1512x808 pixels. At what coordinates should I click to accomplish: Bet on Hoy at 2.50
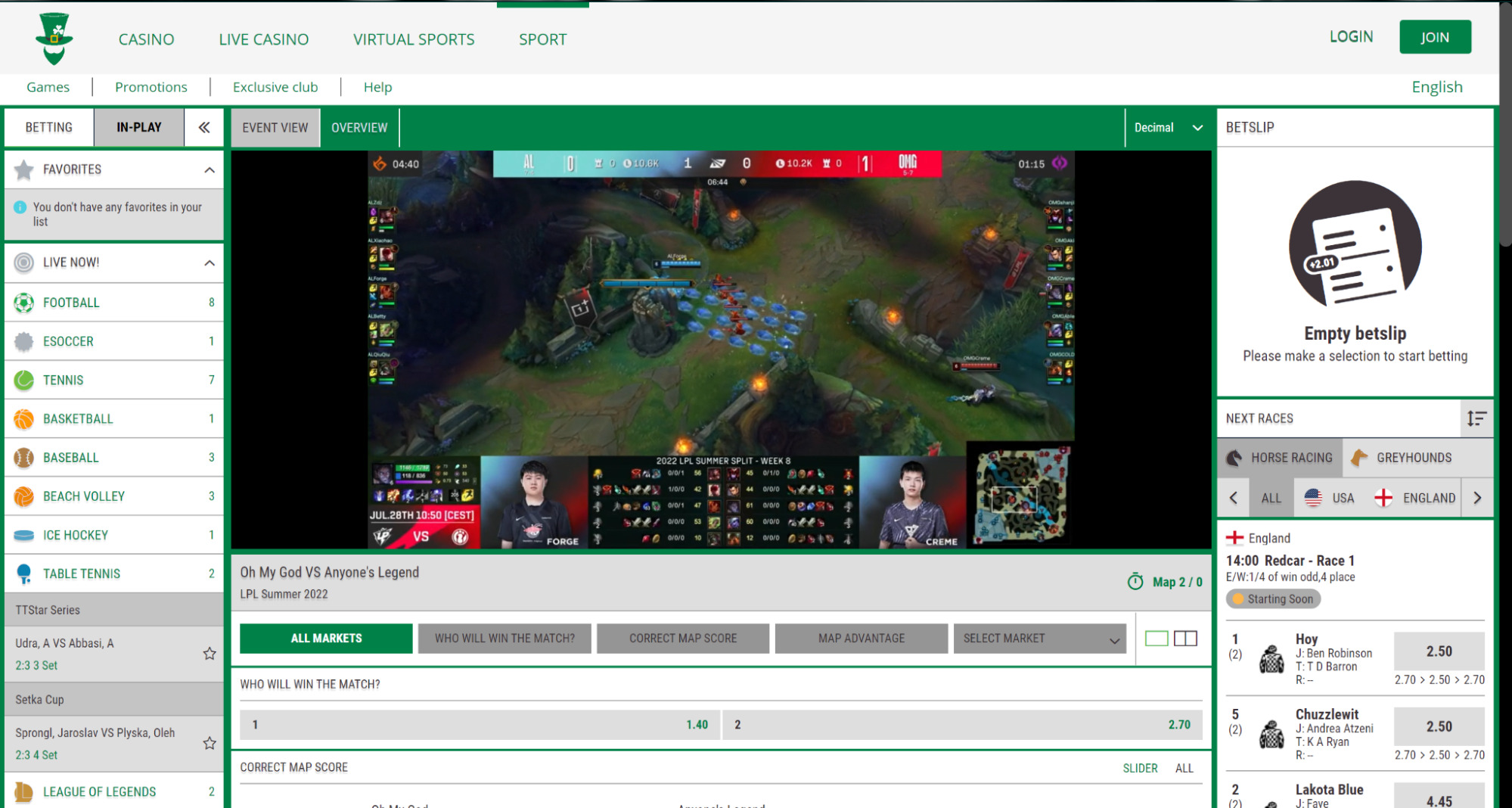[1439, 651]
